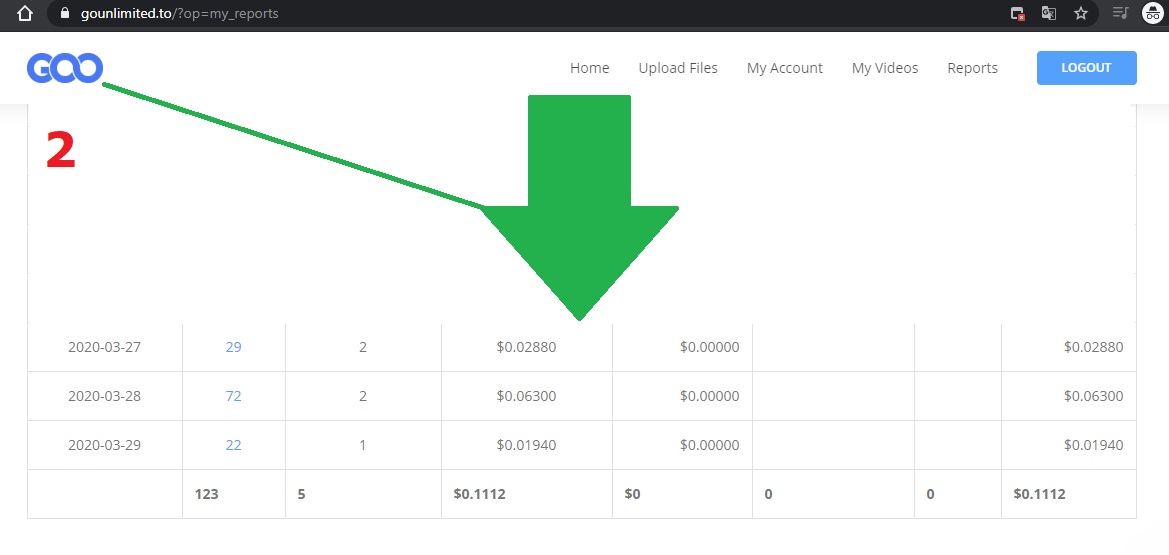
Task: Open the translate page icon
Action: [1049, 13]
